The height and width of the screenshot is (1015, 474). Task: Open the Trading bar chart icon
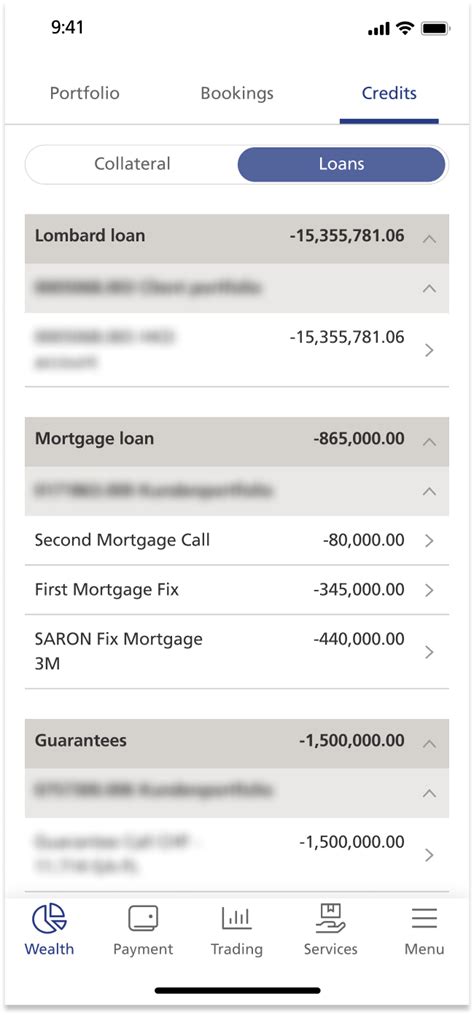pyautogui.click(x=236, y=919)
